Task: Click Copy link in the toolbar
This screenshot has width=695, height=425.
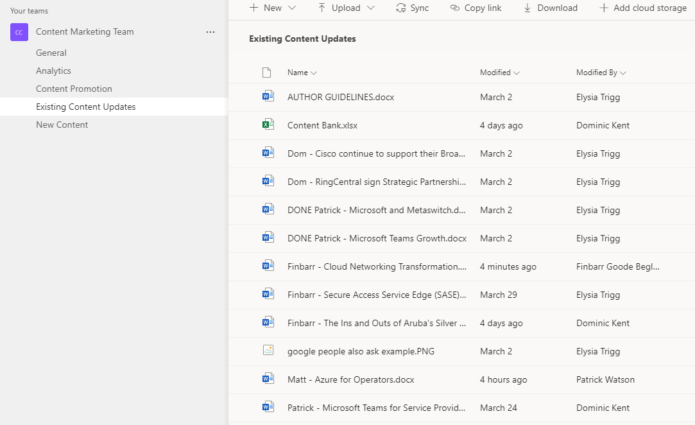Action: point(476,8)
